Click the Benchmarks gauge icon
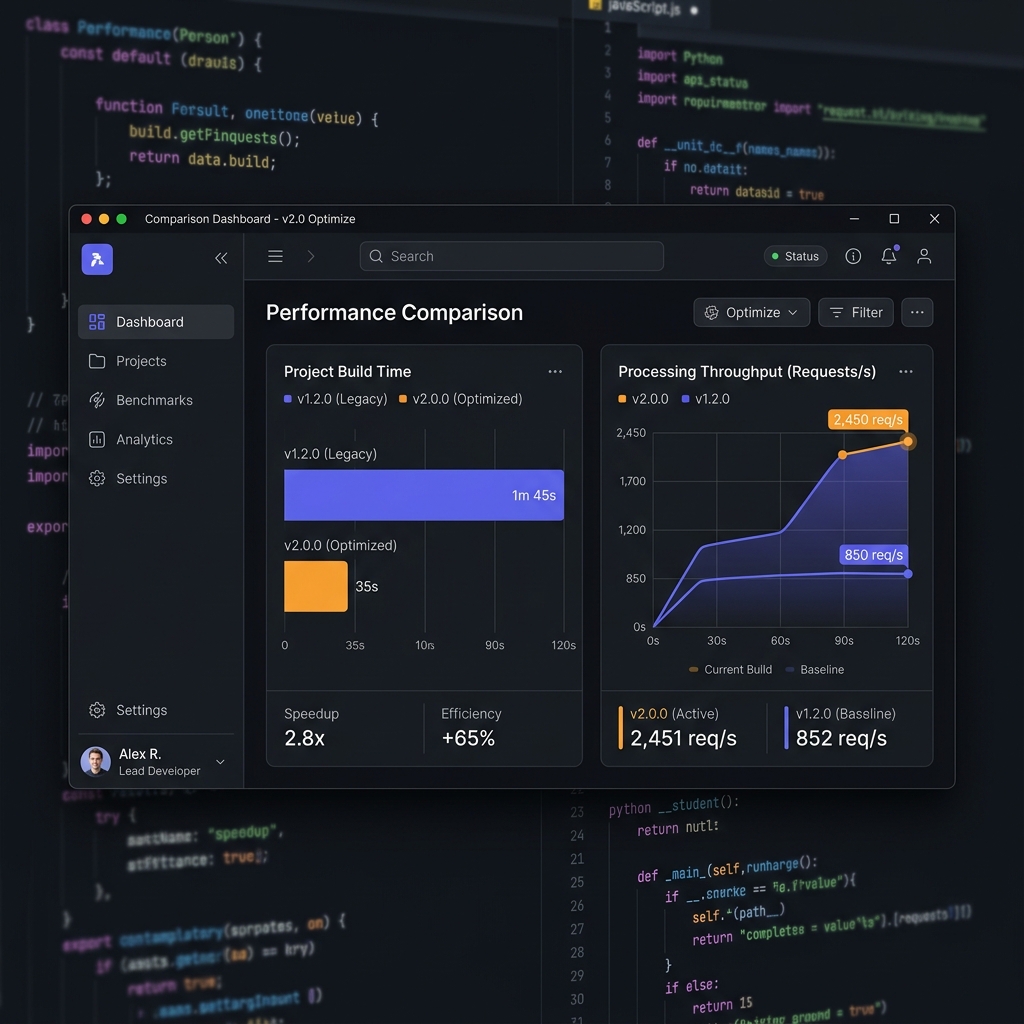Image resolution: width=1024 pixels, height=1024 pixels. click(x=97, y=400)
